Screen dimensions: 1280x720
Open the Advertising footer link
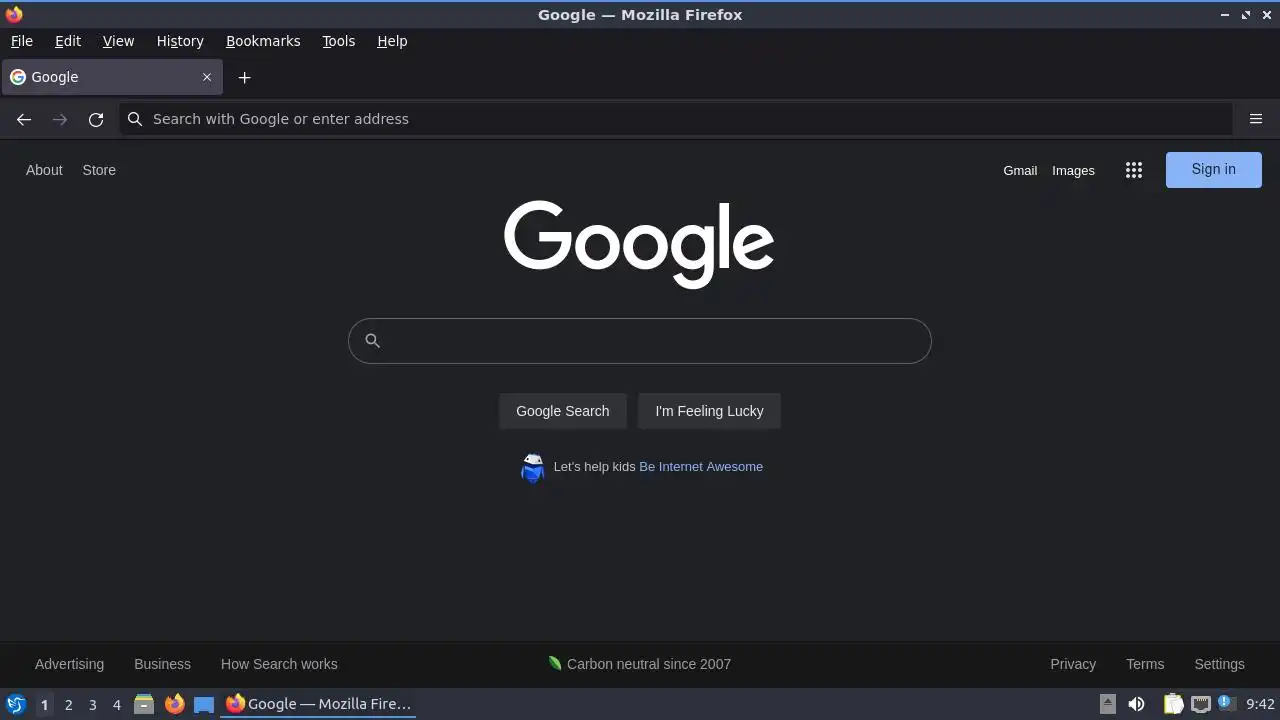pos(69,664)
